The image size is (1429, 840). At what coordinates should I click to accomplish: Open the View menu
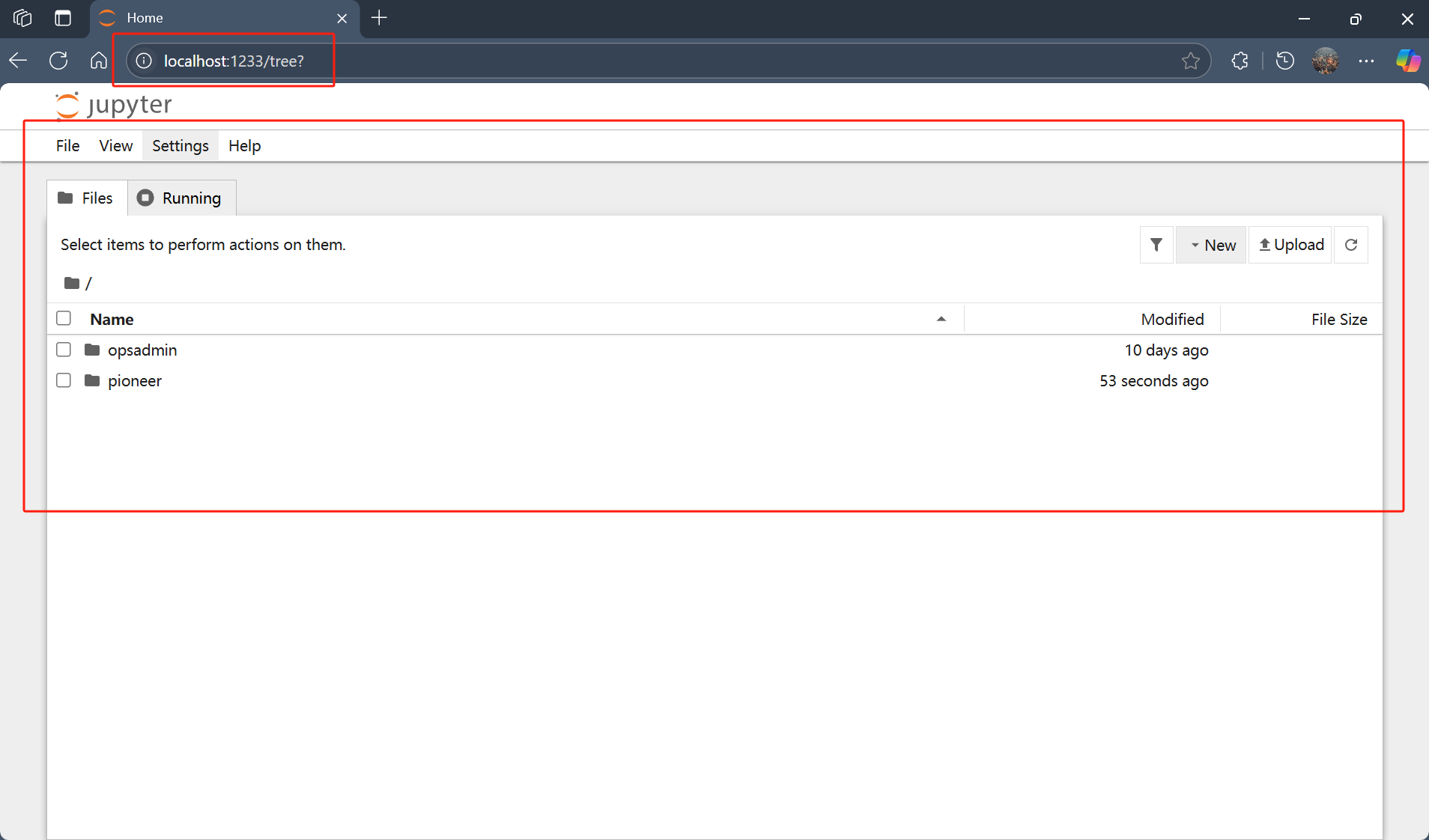(116, 146)
